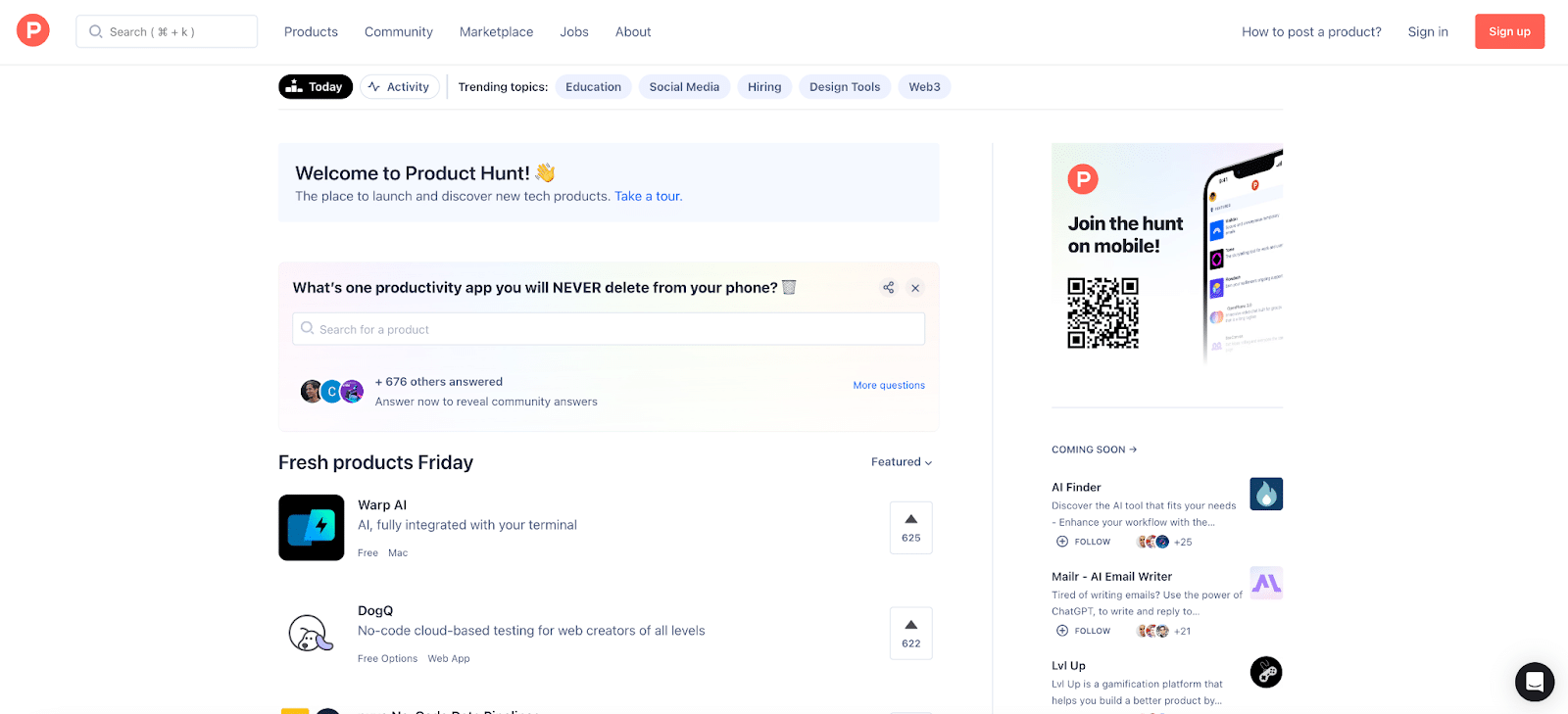Click the +21 followers count
This screenshot has height=714, width=1568.
1183,631
